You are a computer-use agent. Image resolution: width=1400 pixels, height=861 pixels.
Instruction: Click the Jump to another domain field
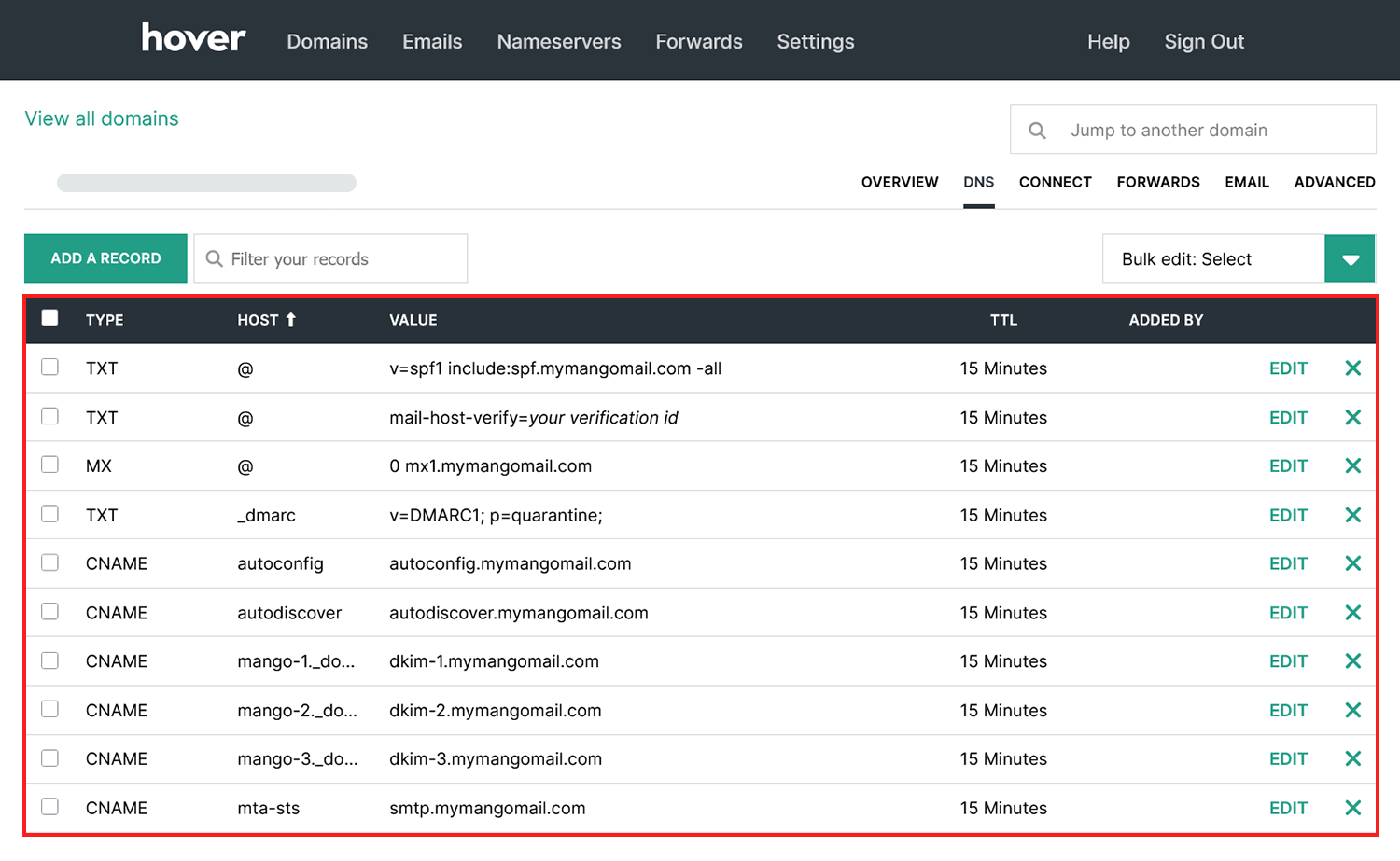[x=1193, y=130]
